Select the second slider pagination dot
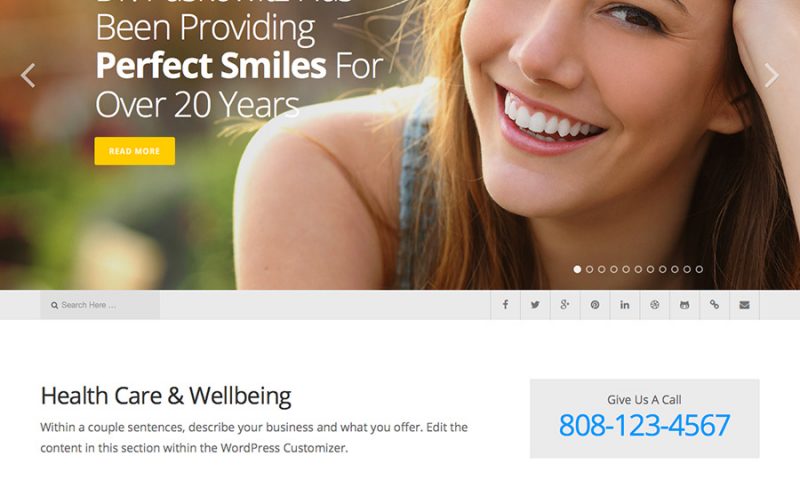This screenshot has width=800, height=480. point(590,269)
